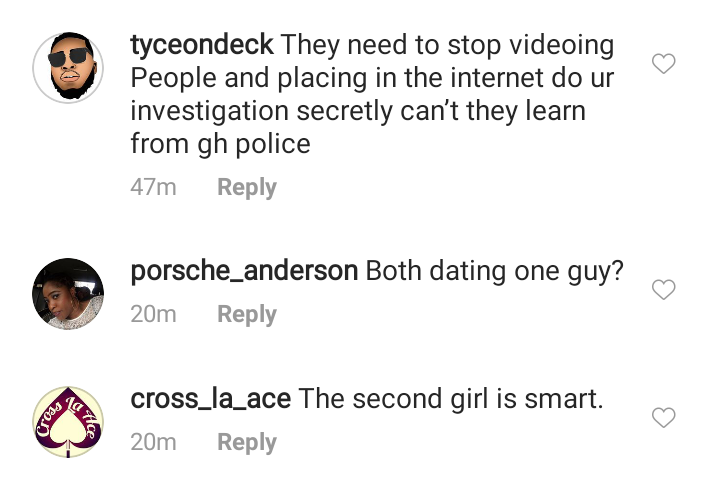Visit the cross_la_ace username link
720x479 pixels.
(211, 399)
